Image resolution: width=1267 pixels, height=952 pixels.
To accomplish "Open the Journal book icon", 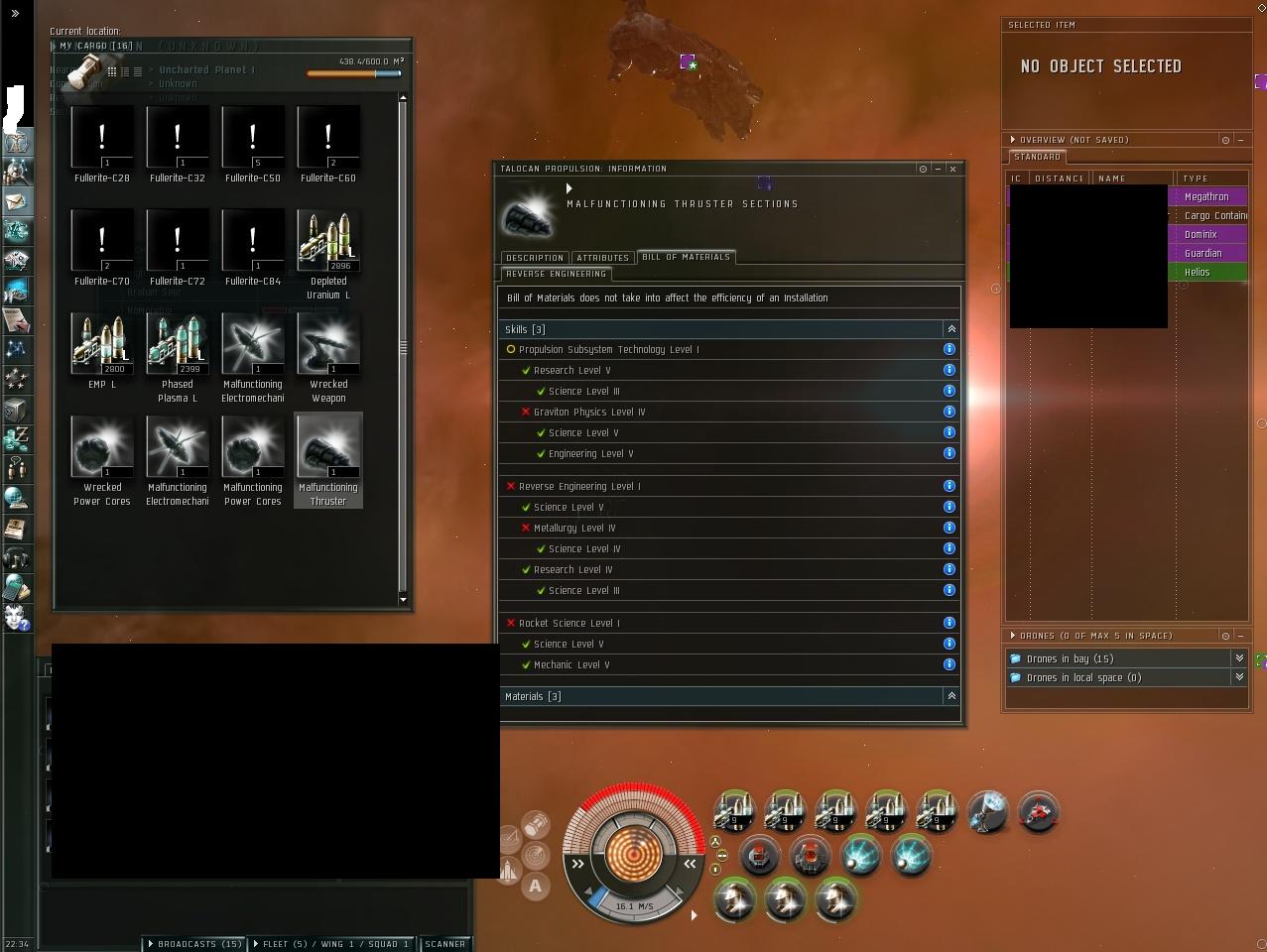I will [x=16, y=529].
